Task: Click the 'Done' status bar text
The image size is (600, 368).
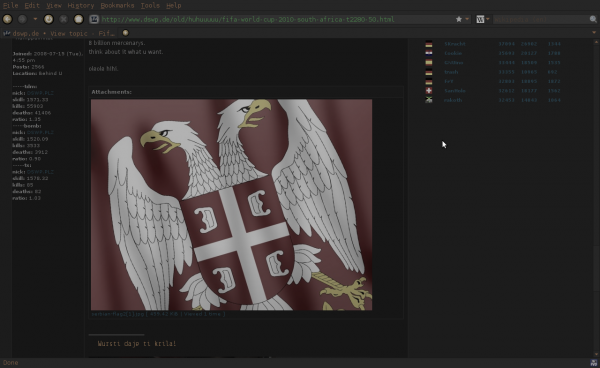Action: [10, 363]
